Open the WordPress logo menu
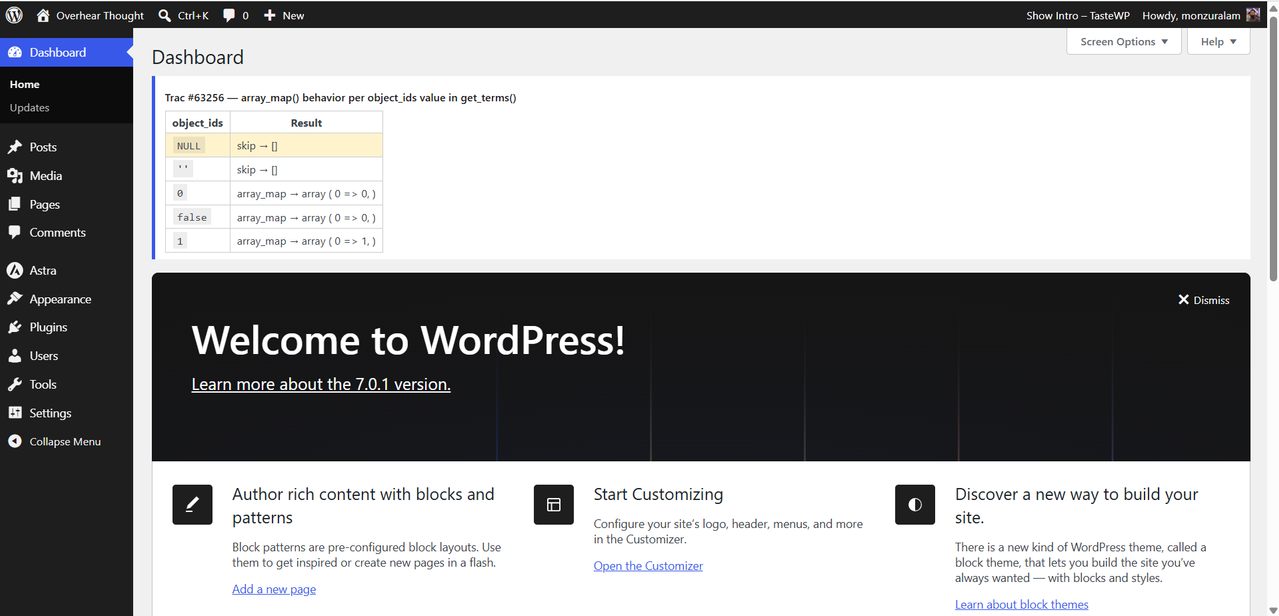The height and width of the screenshot is (616, 1279). [14, 15]
